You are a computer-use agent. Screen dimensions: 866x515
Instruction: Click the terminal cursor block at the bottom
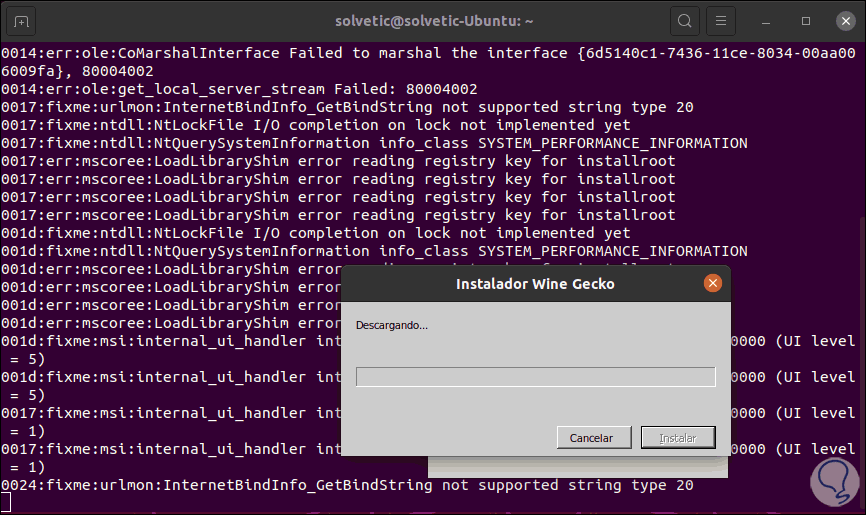point(6,502)
